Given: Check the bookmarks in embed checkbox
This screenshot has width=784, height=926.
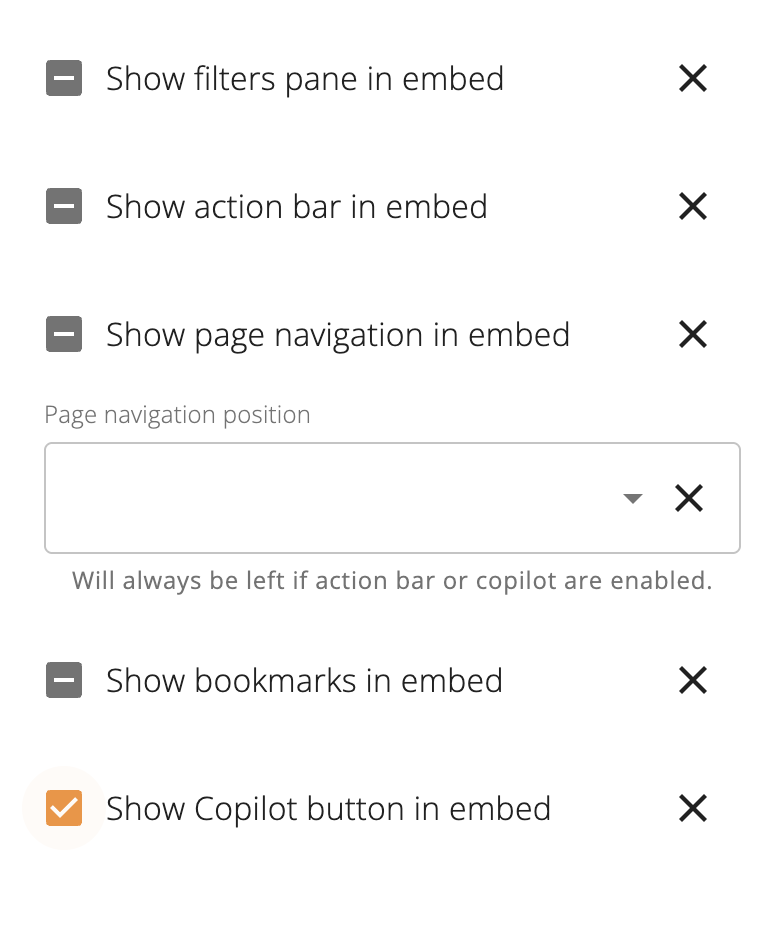Looking at the screenshot, I should 64,681.
